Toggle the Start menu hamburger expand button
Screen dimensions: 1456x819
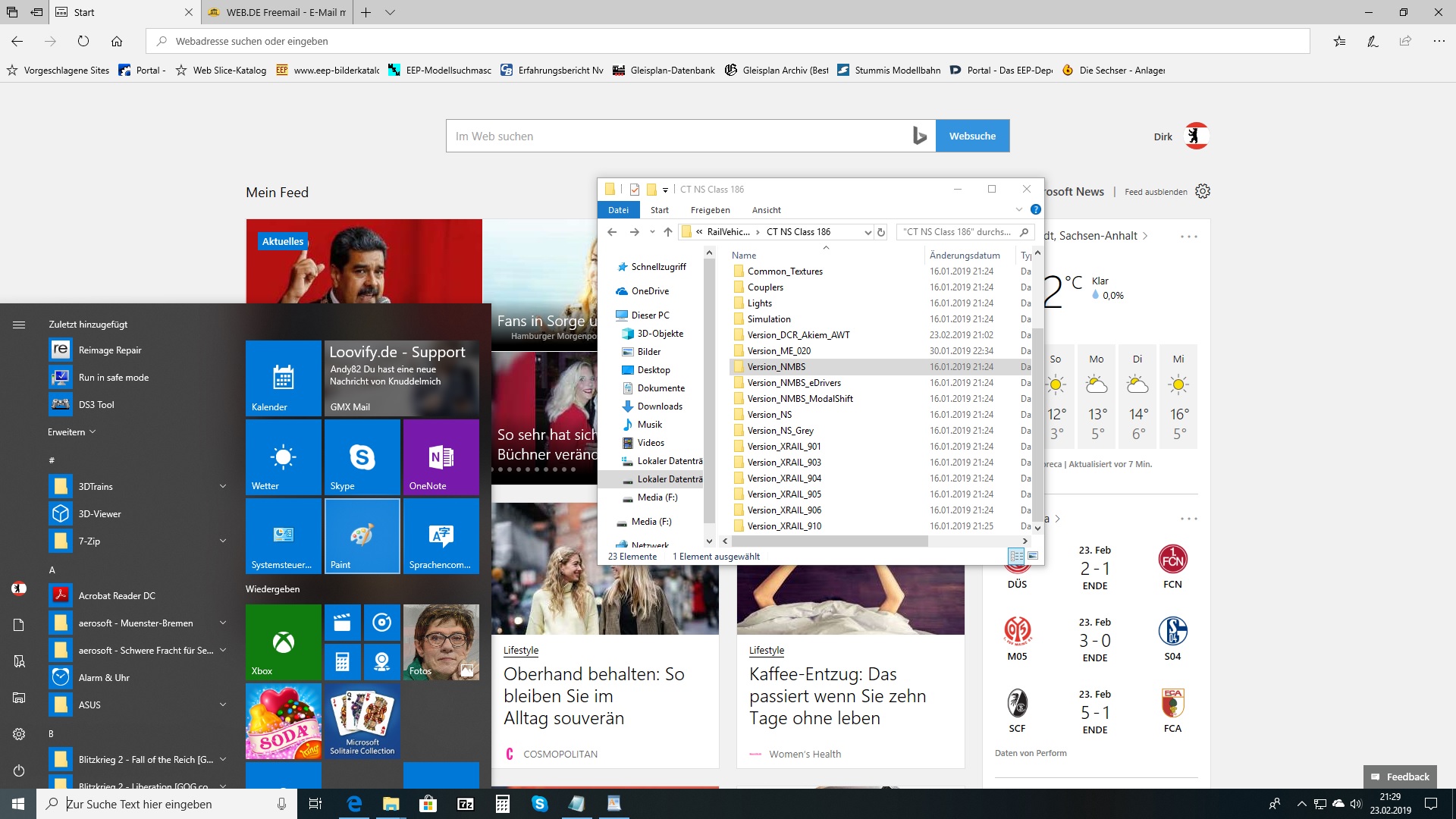click(x=19, y=325)
